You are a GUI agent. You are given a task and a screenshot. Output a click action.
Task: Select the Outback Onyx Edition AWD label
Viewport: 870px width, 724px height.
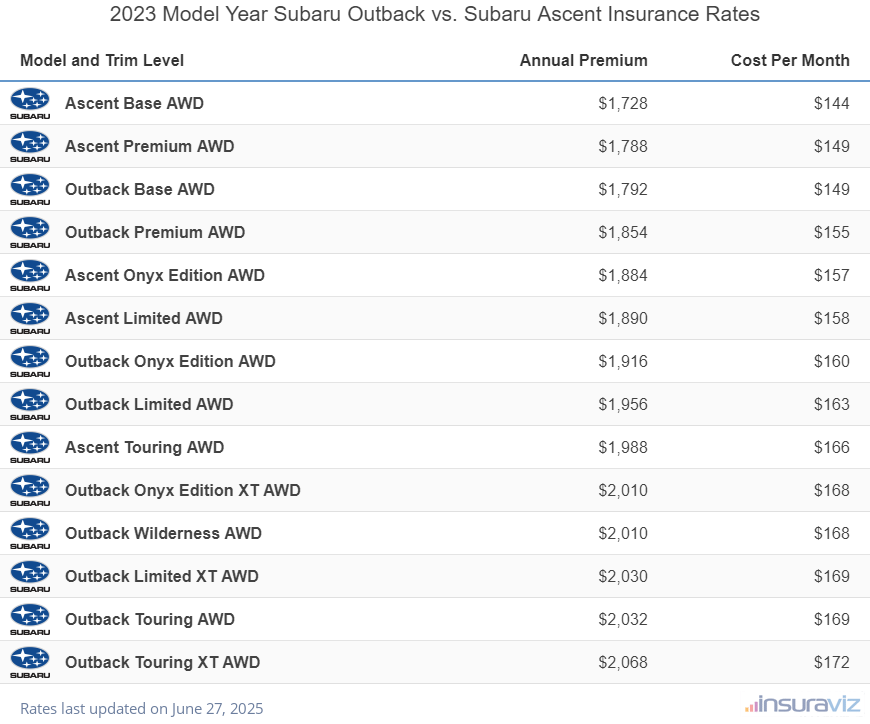tap(170, 361)
